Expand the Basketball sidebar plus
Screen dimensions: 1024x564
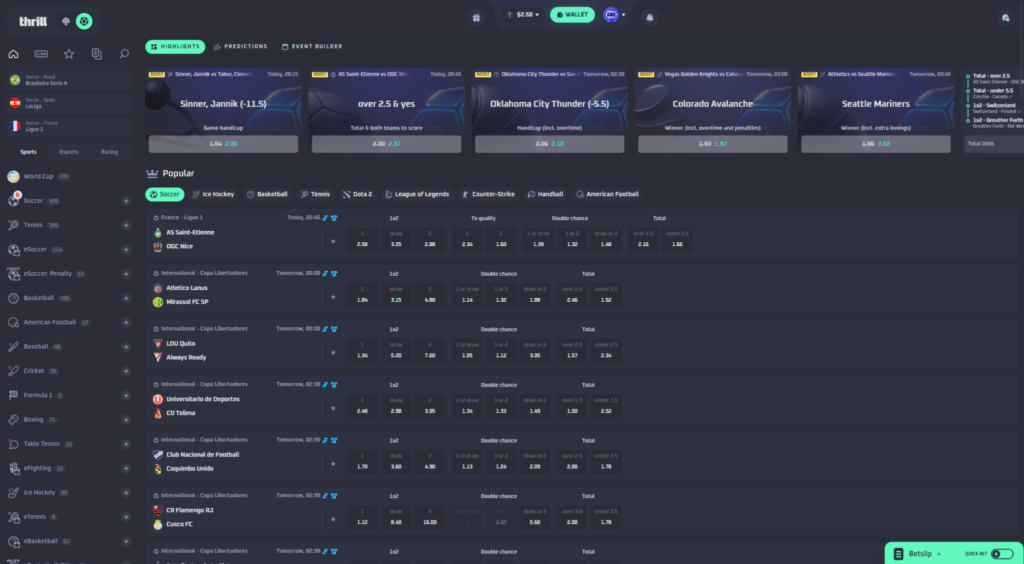coord(126,298)
